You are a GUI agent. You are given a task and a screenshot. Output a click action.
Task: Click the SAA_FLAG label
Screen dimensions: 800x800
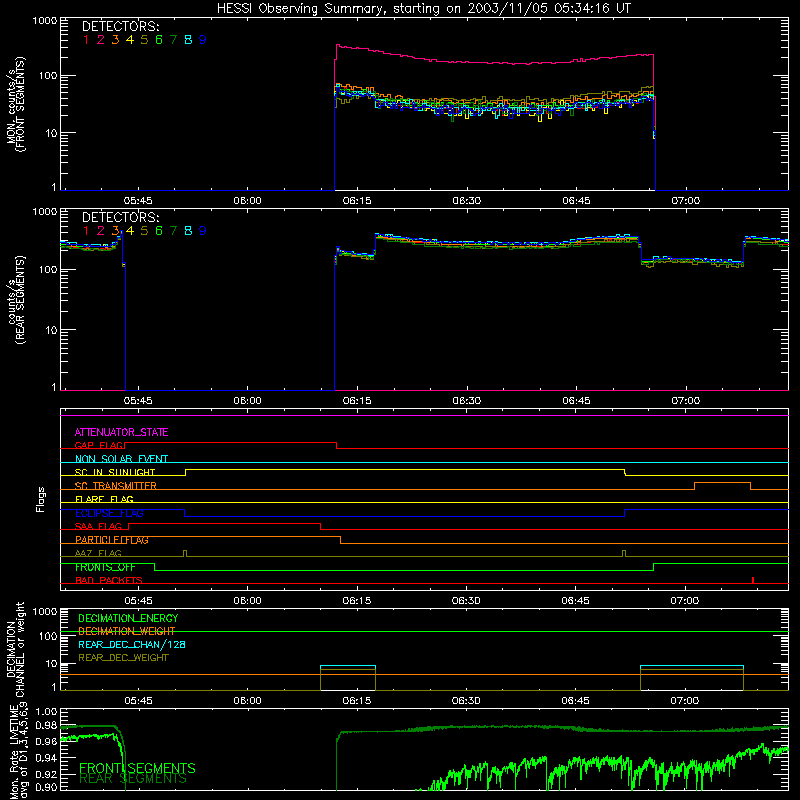tap(98, 526)
